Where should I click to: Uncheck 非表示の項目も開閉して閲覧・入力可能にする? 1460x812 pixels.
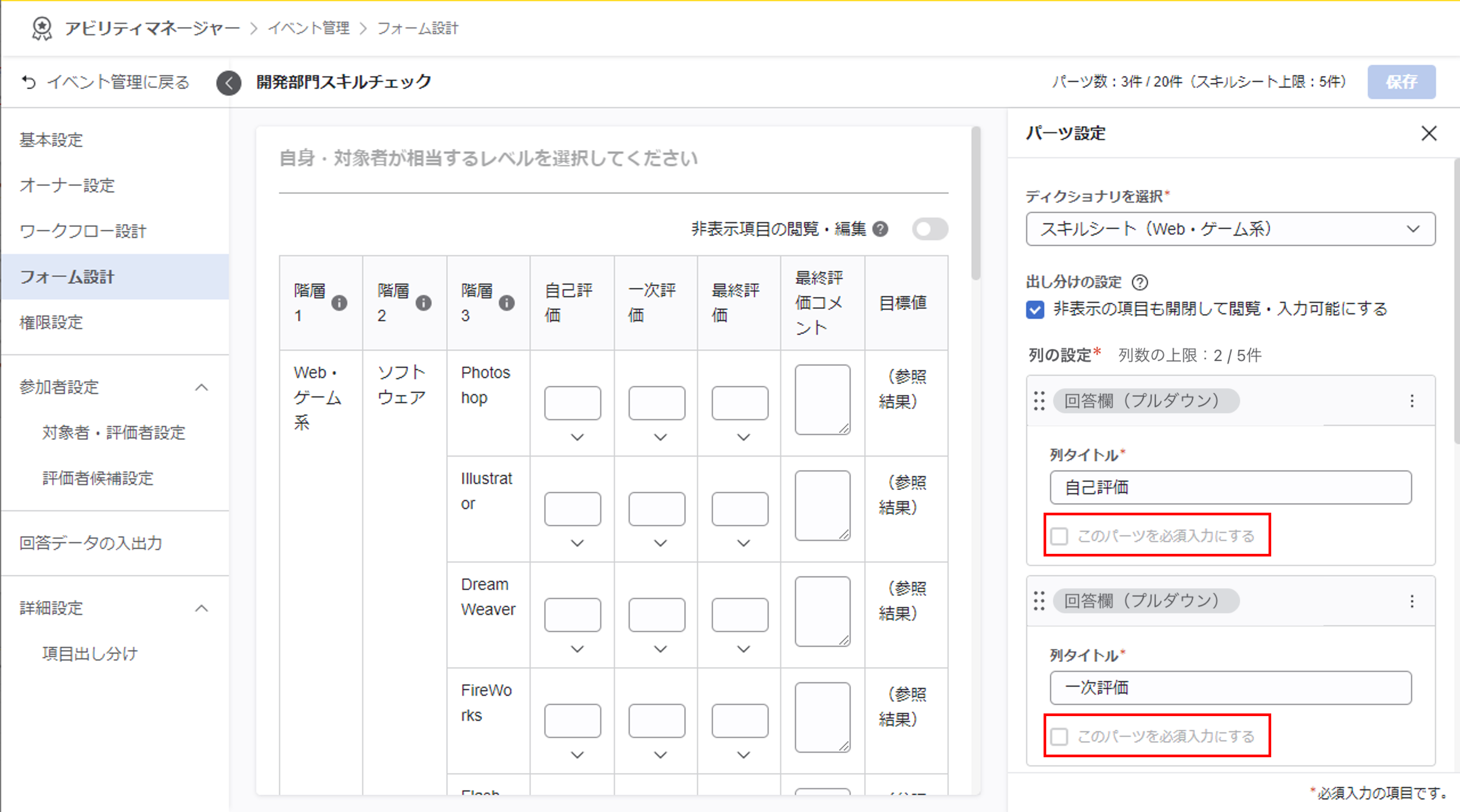coord(1035,309)
